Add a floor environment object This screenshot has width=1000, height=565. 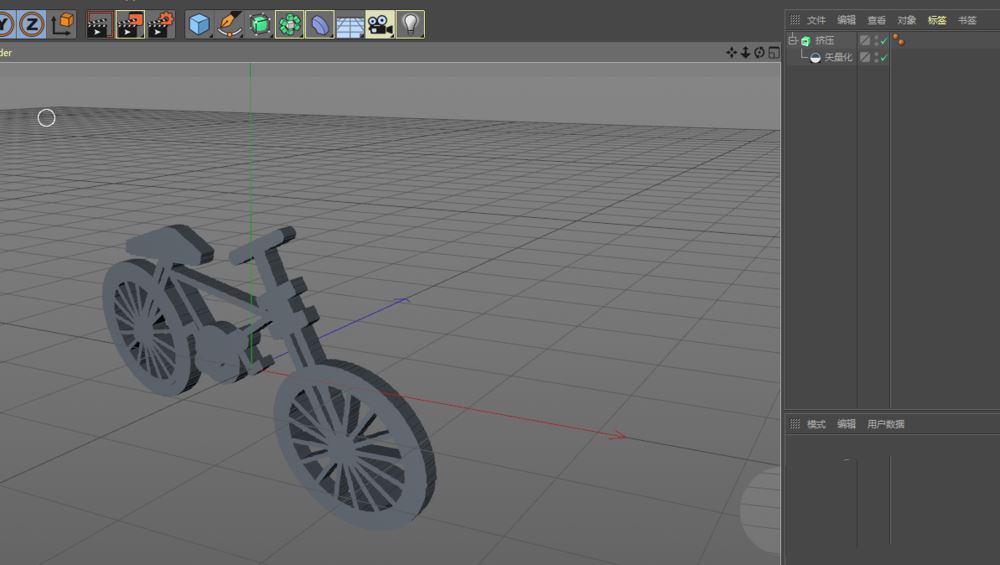349,24
